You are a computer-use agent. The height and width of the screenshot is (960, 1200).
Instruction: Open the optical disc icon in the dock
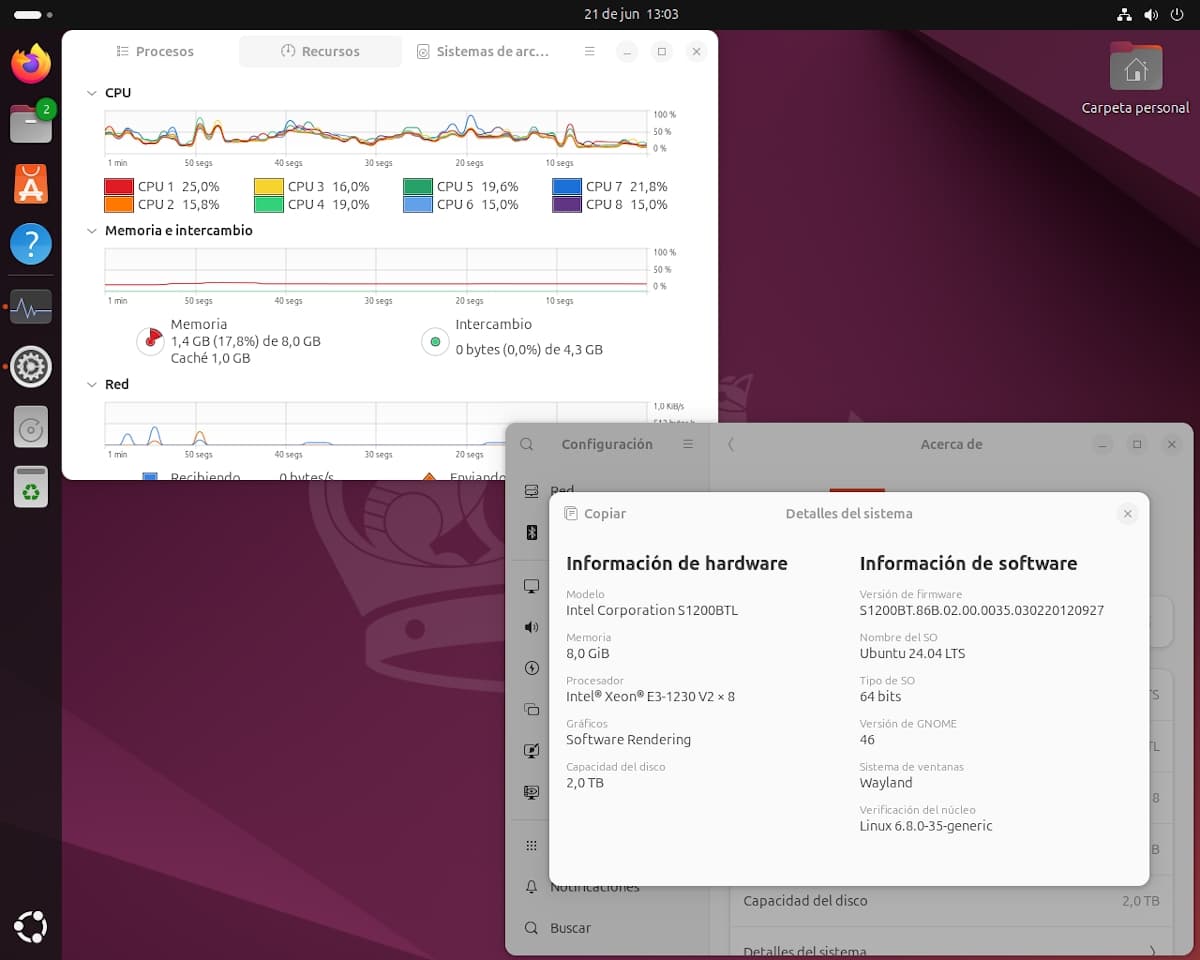[x=31, y=429]
